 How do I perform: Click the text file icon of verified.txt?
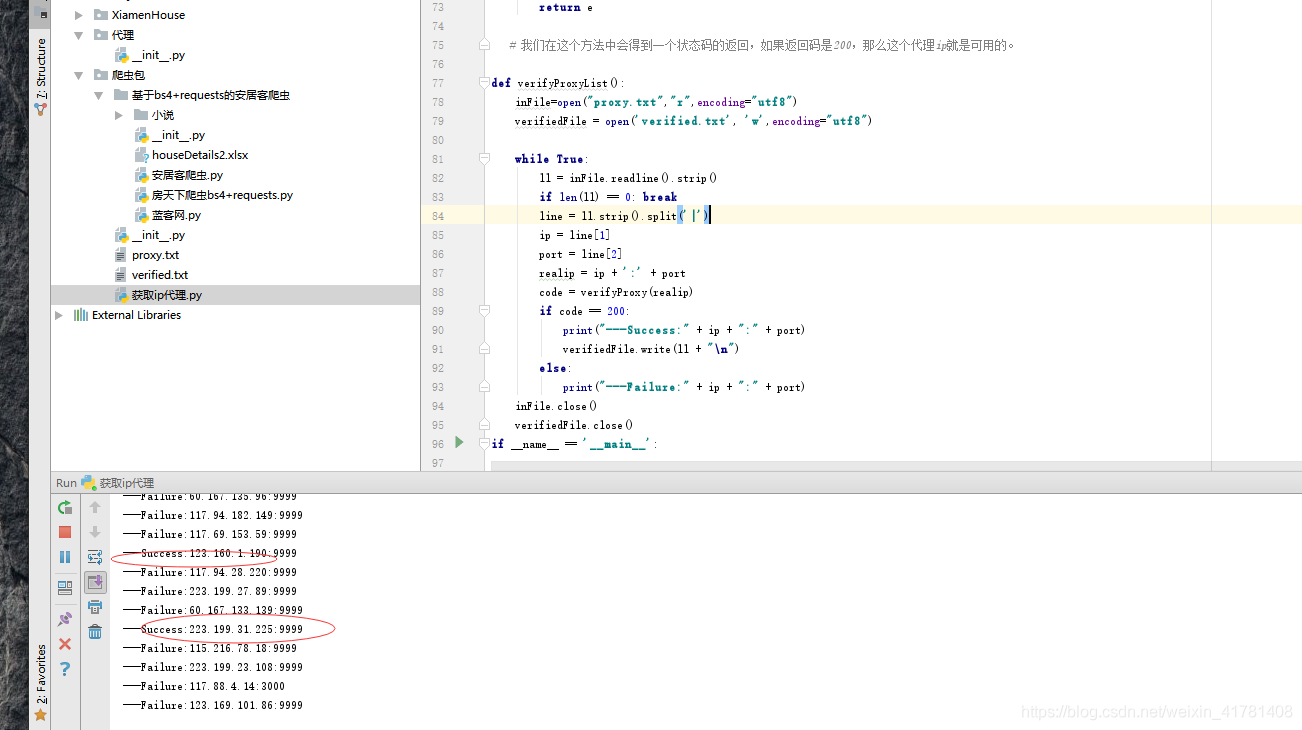[x=121, y=275]
